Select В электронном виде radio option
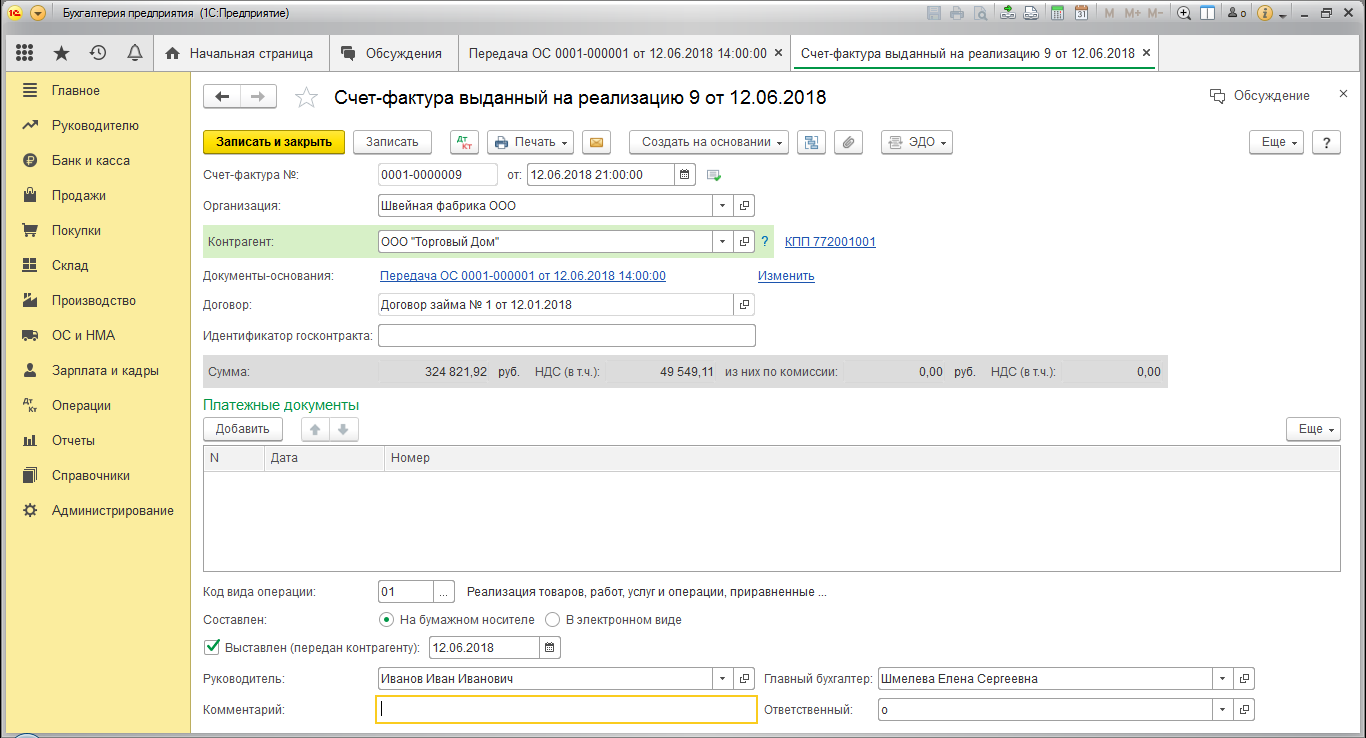Image resolution: width=1366 pixels, height=738 pixels. click(552, 620)
